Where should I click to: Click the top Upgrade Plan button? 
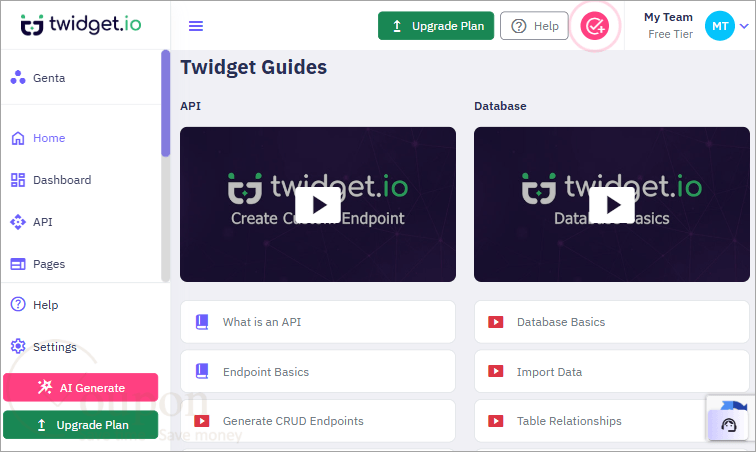436,26
